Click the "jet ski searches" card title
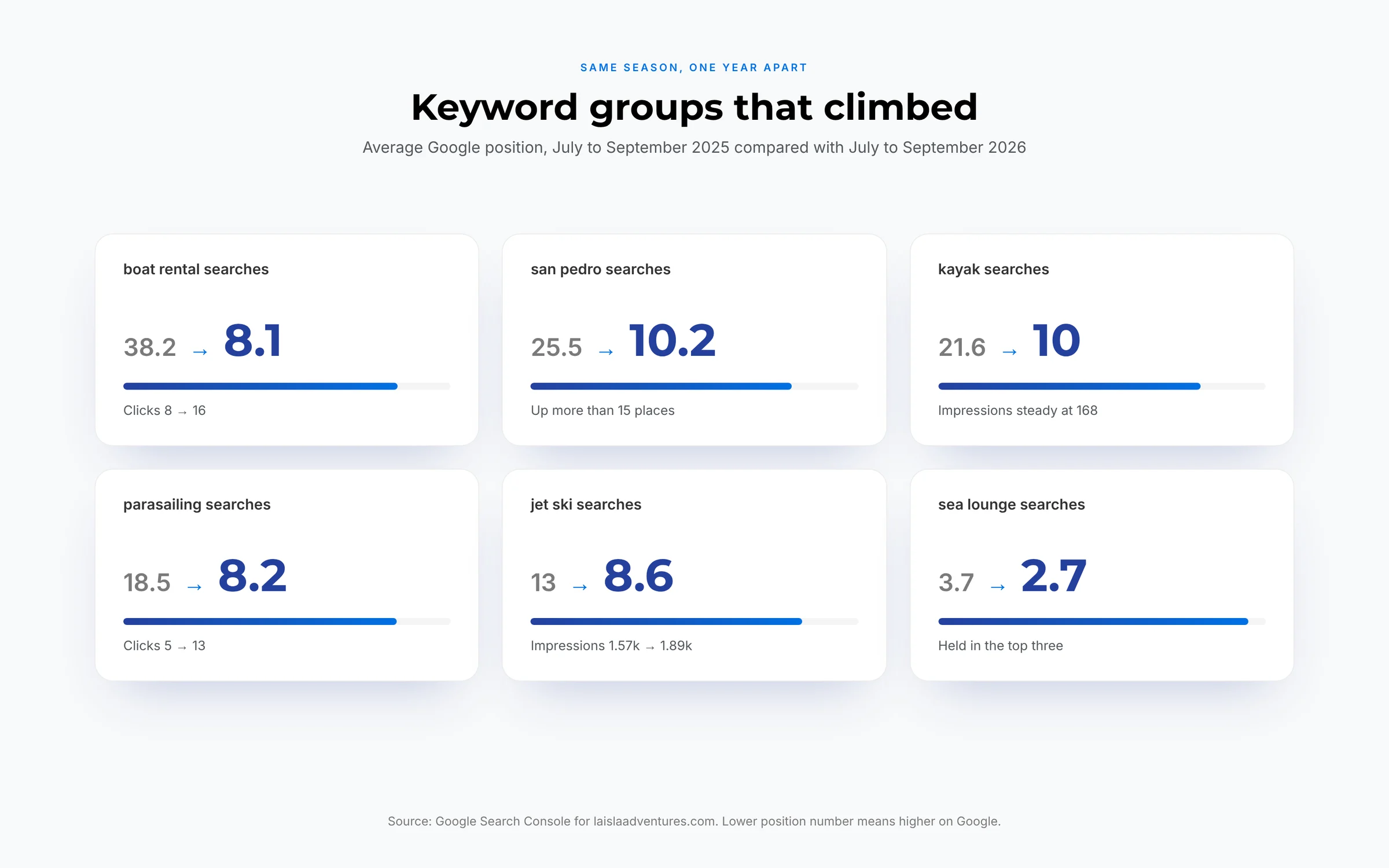Screen dimensions: 1389x868 pyautogui.click(x=586, y=505)
